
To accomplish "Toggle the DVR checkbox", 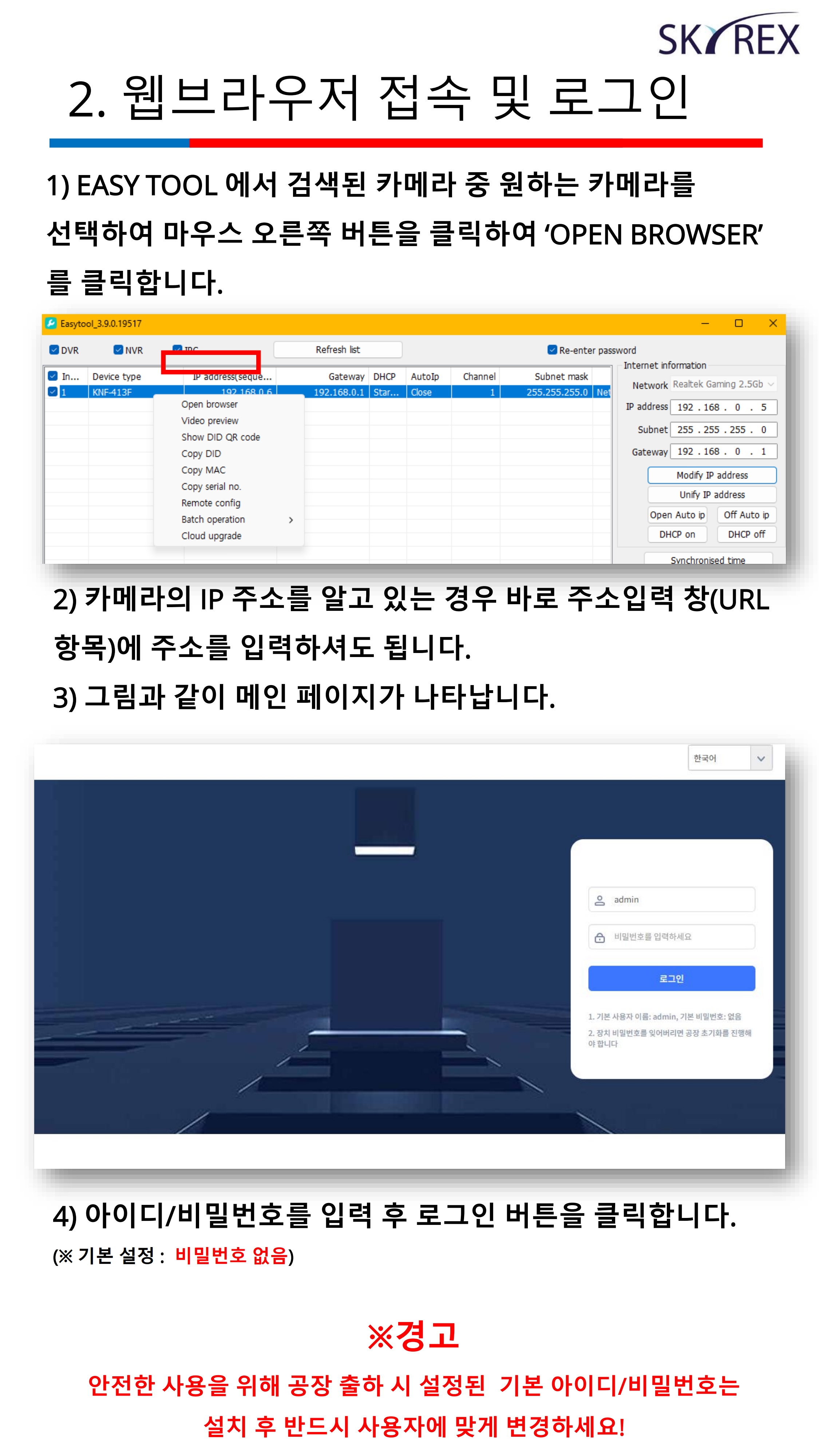I will coord(54,350).
